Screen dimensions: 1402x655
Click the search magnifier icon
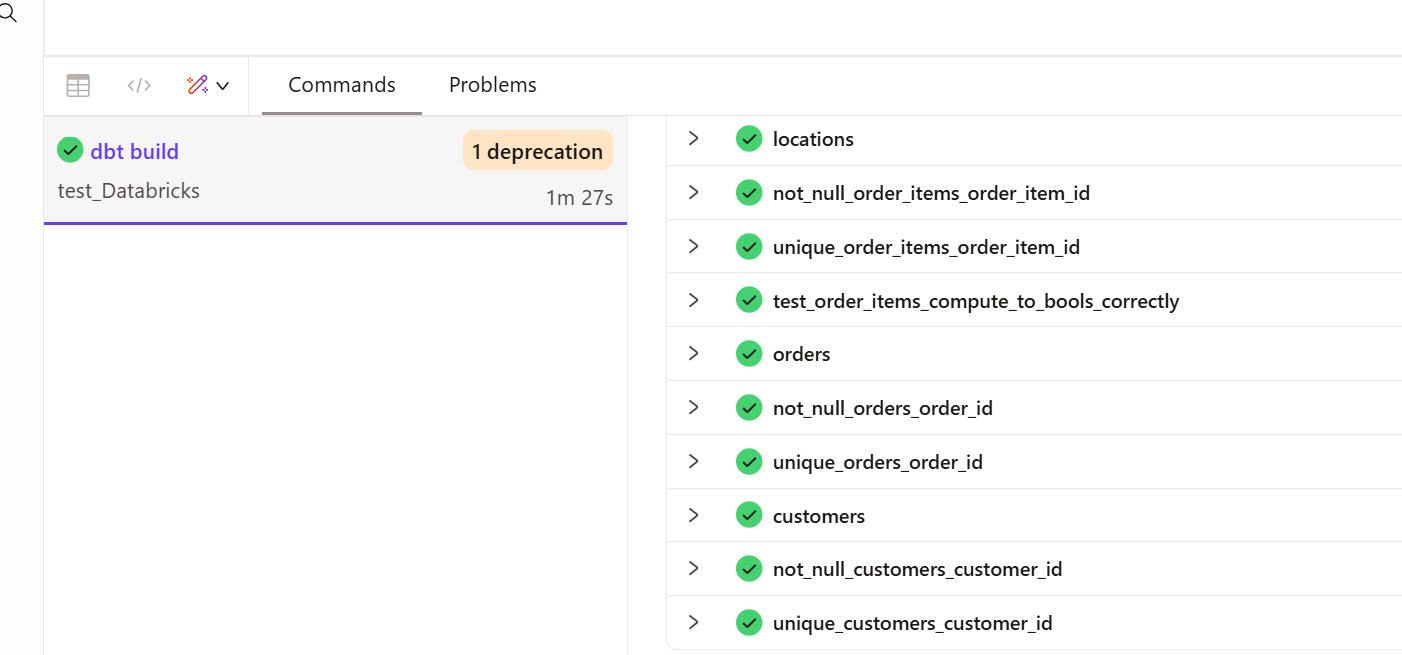[8, 13]
